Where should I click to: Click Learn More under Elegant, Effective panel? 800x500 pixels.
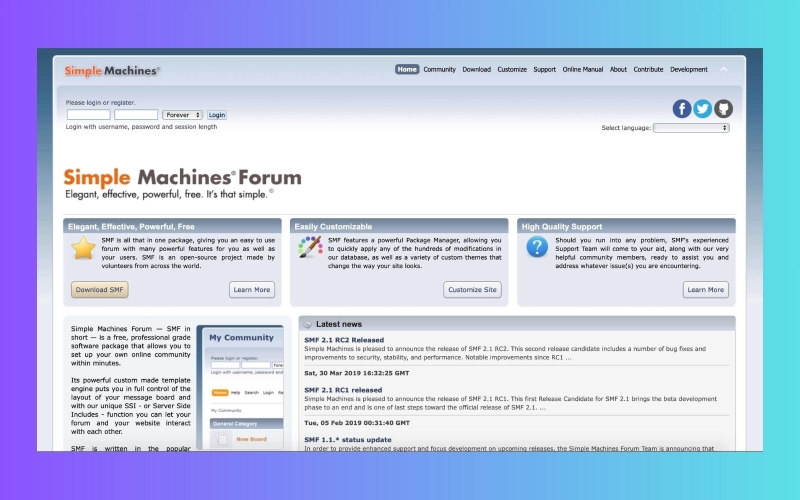pyautogui.click(x=252, y=289)
